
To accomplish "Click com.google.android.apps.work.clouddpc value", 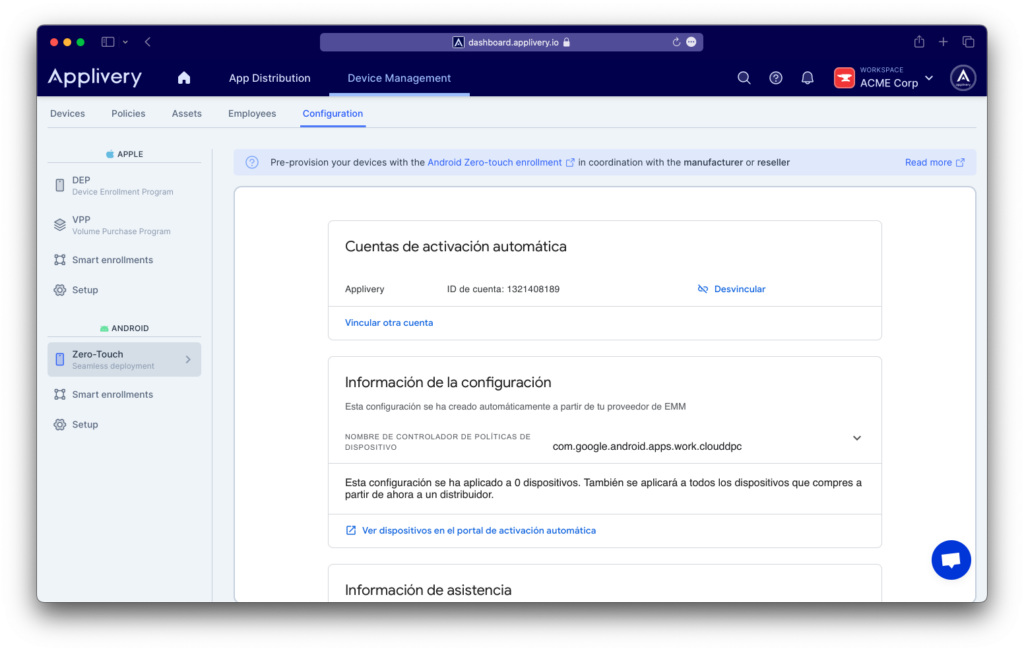I will click(647, 447).
